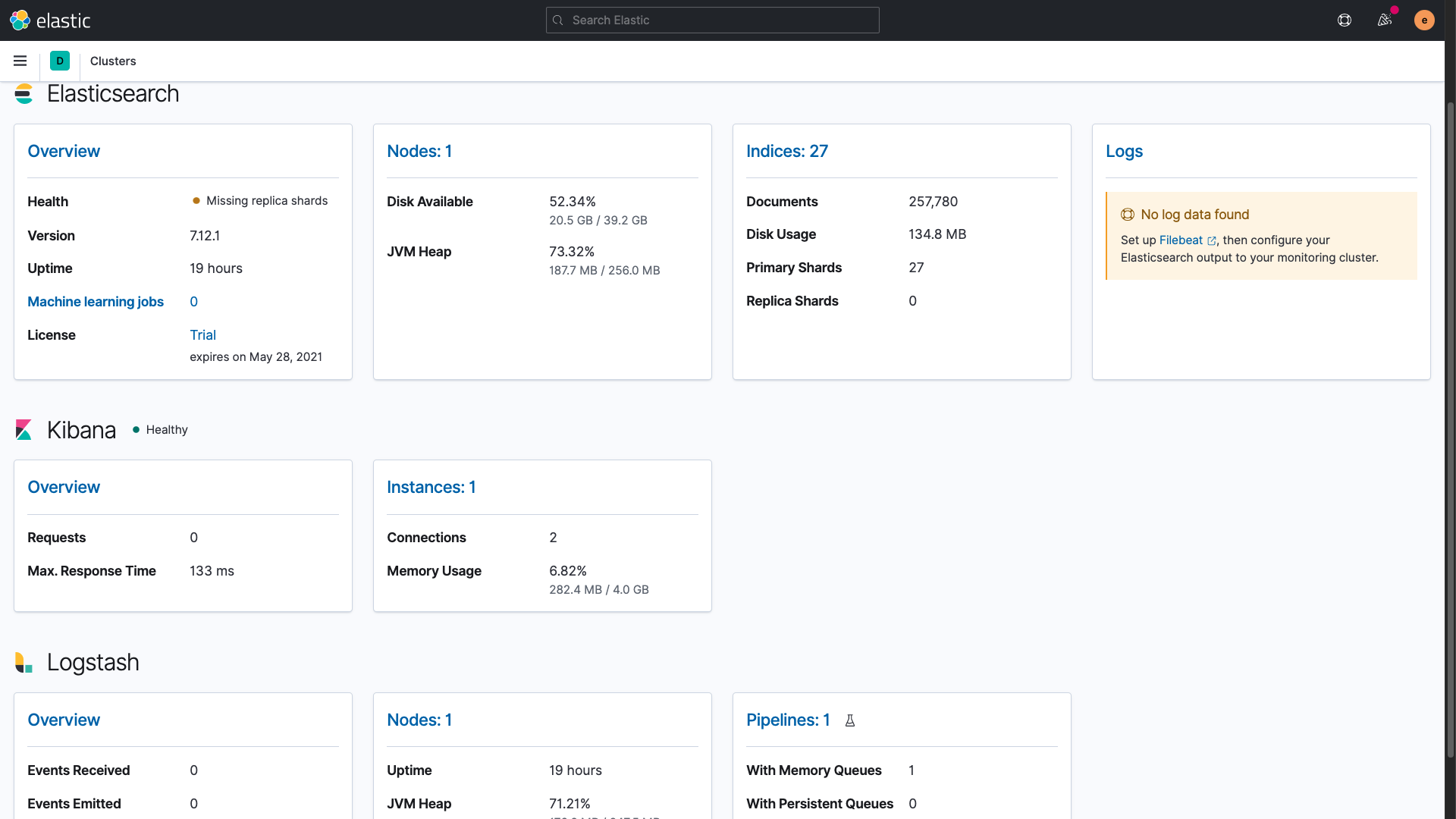Open the Nodes: 1 Elasticsearch link
1456x819 pixels.
tap(419, 151)
